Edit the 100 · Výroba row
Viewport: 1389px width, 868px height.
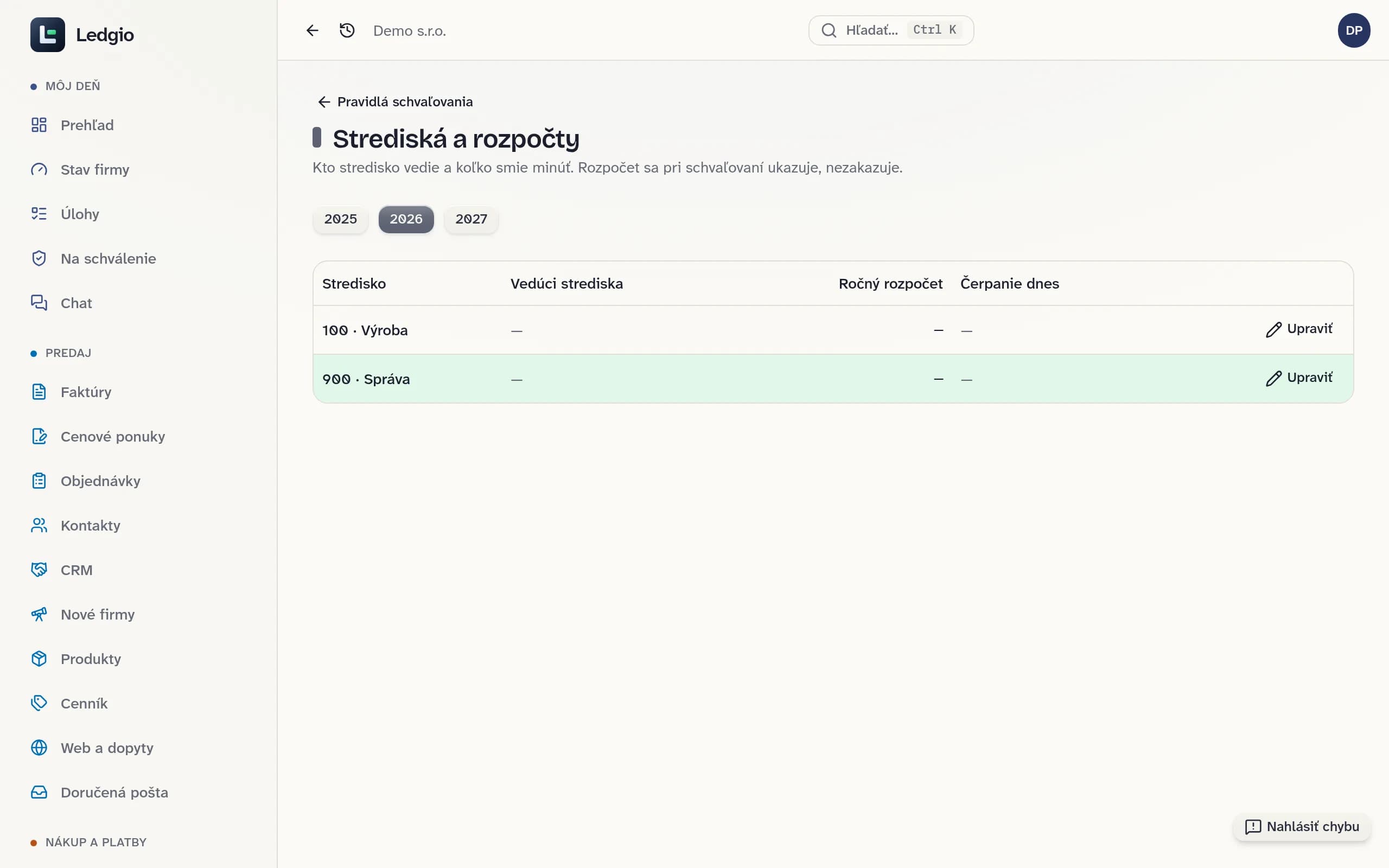click(x=1299, y=329)
